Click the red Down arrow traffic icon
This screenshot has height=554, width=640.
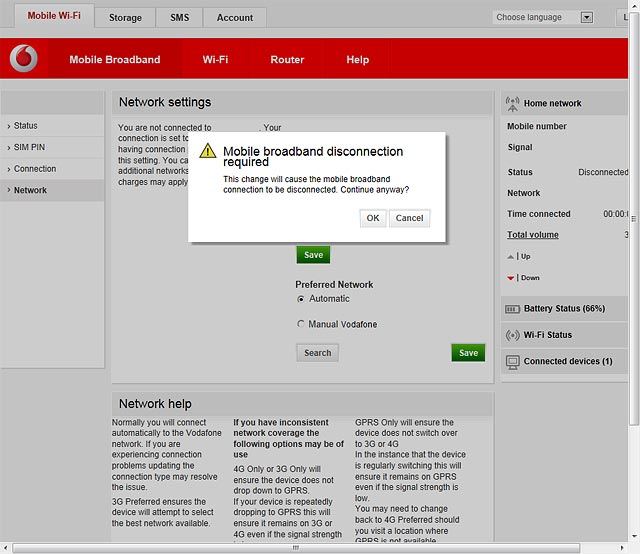point(510,278)
